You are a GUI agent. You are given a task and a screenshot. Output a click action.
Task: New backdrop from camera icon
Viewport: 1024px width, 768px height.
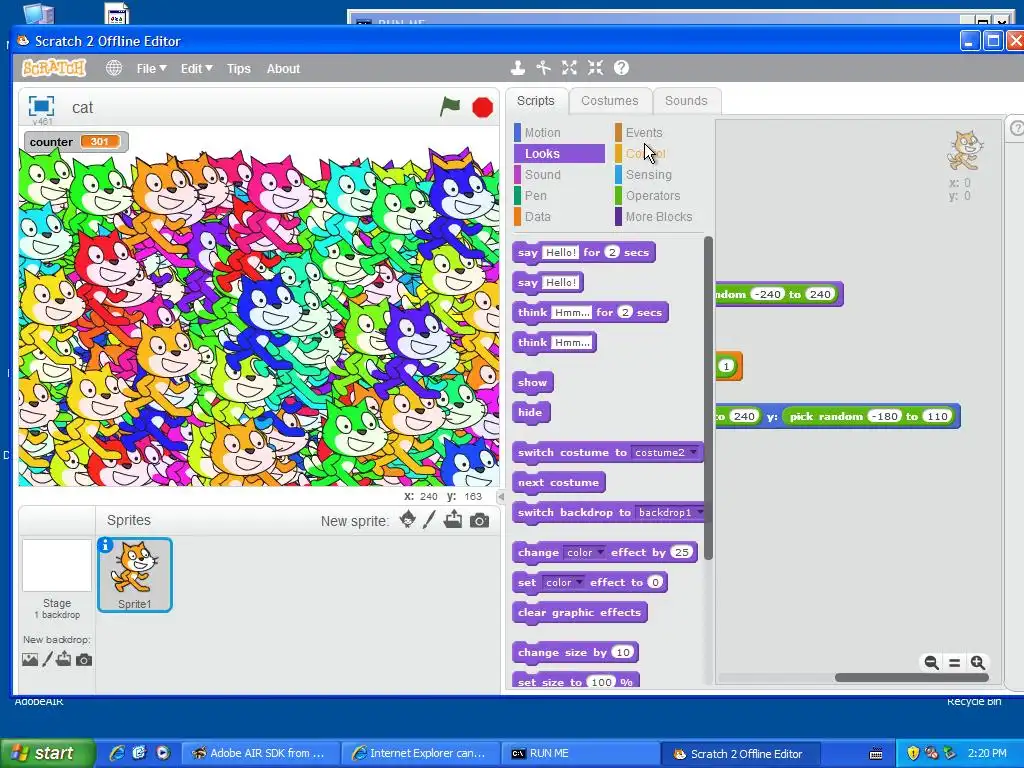click(x=84, y=660)
